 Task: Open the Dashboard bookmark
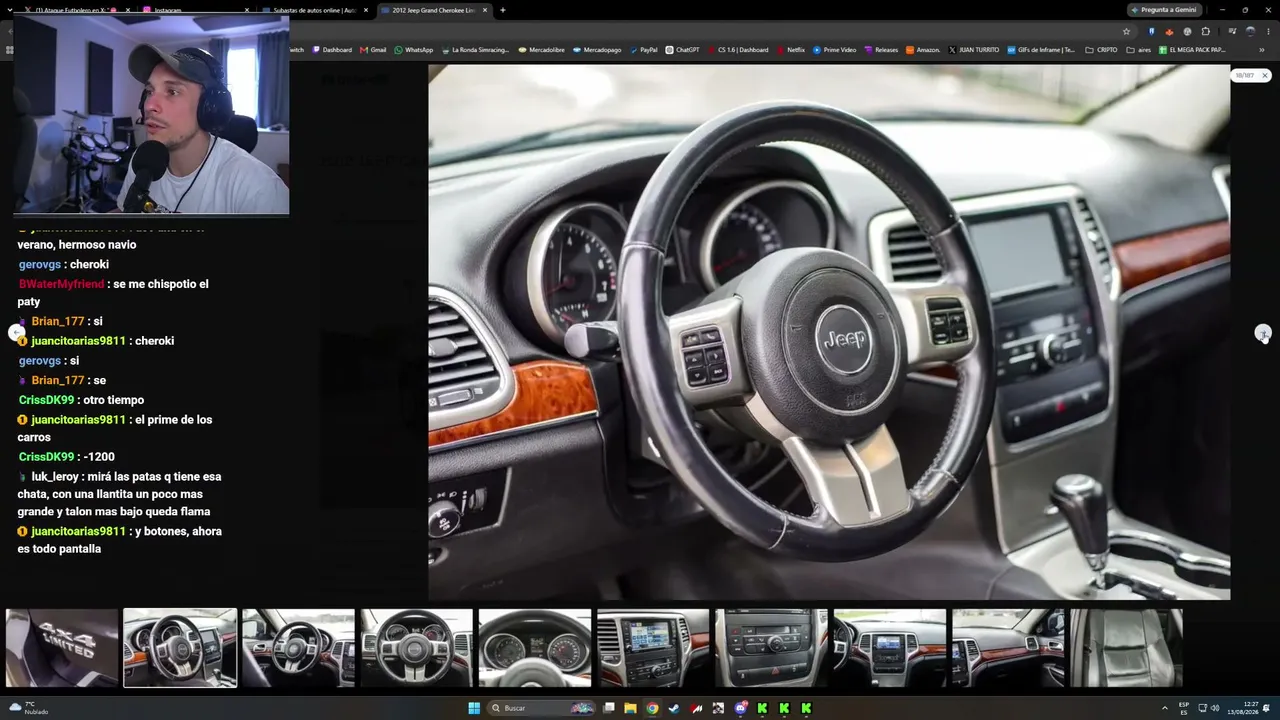point(332,50)
